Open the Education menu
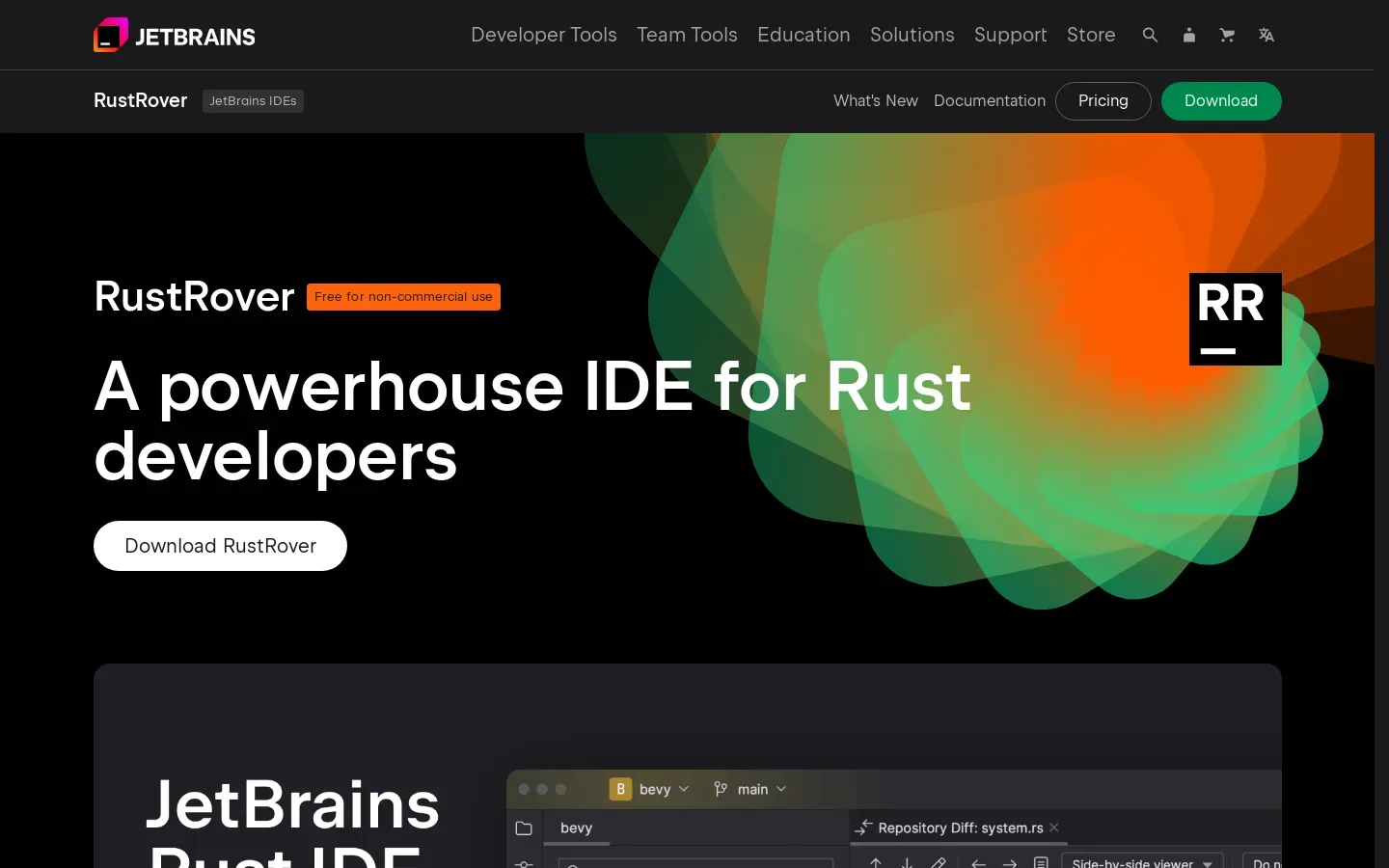The width and height of the screenshot is (1389, 868). coord(803,35)
